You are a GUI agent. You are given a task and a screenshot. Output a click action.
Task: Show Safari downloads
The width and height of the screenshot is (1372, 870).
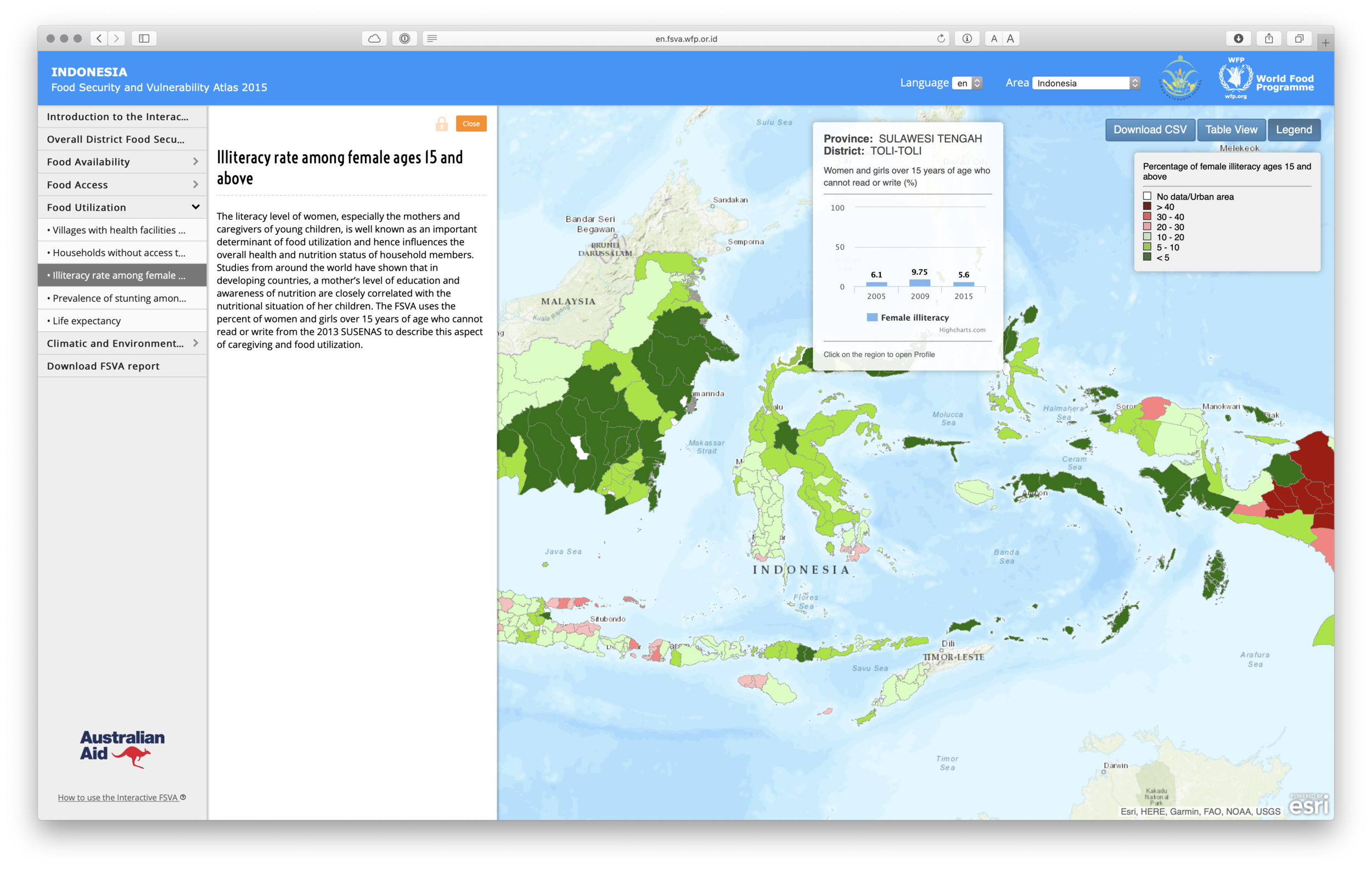(1238, 38)
